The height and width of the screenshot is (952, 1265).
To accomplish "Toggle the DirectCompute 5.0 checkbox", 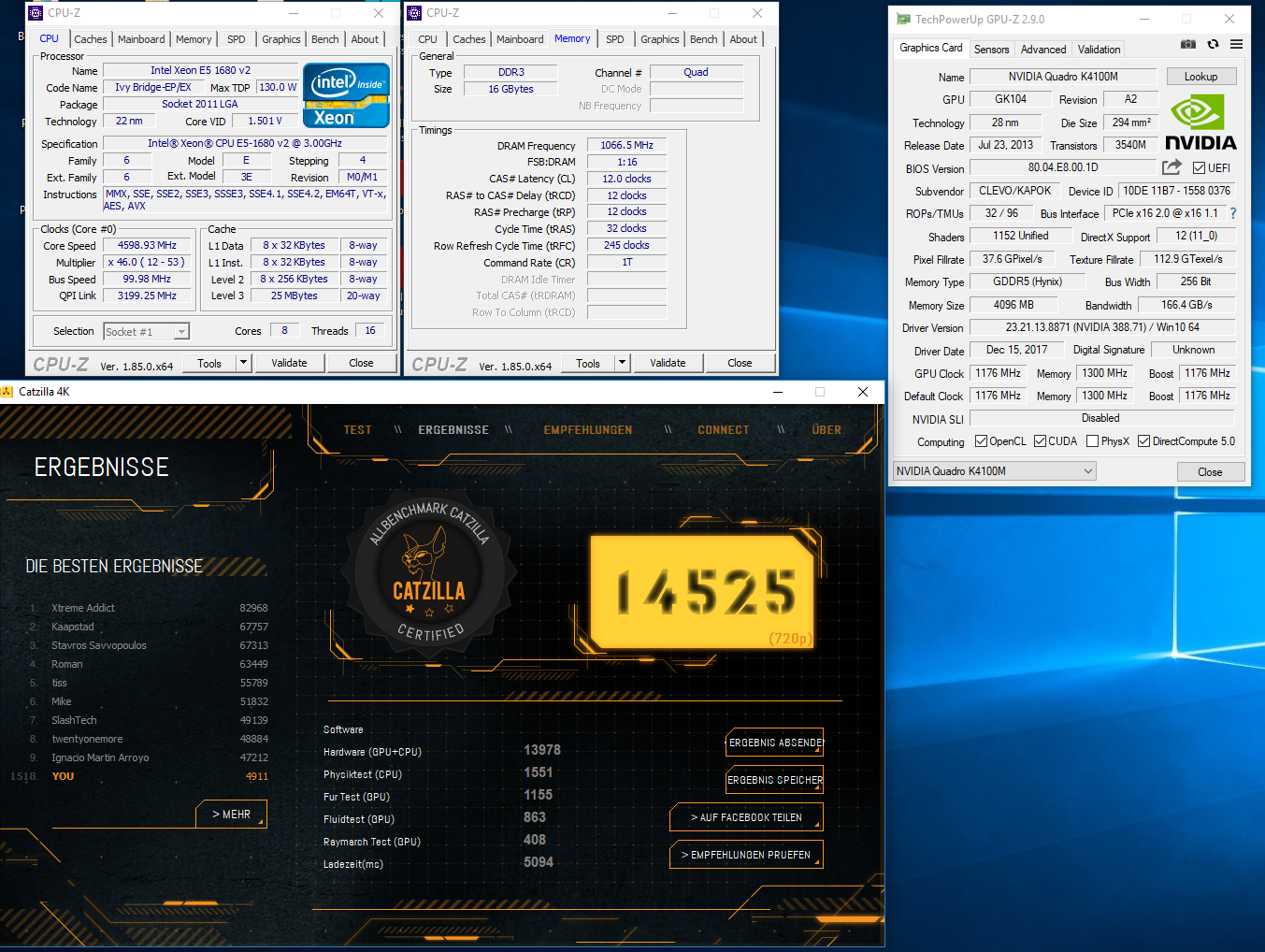I will coord(1143,441).
